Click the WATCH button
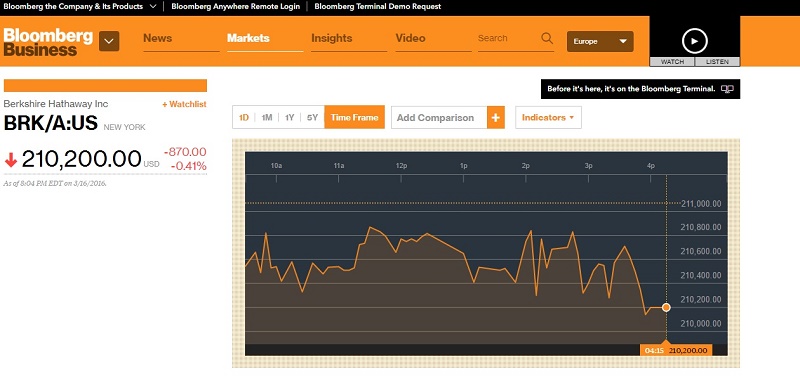Viewport: 800px width, 388px height. point(672,62)
